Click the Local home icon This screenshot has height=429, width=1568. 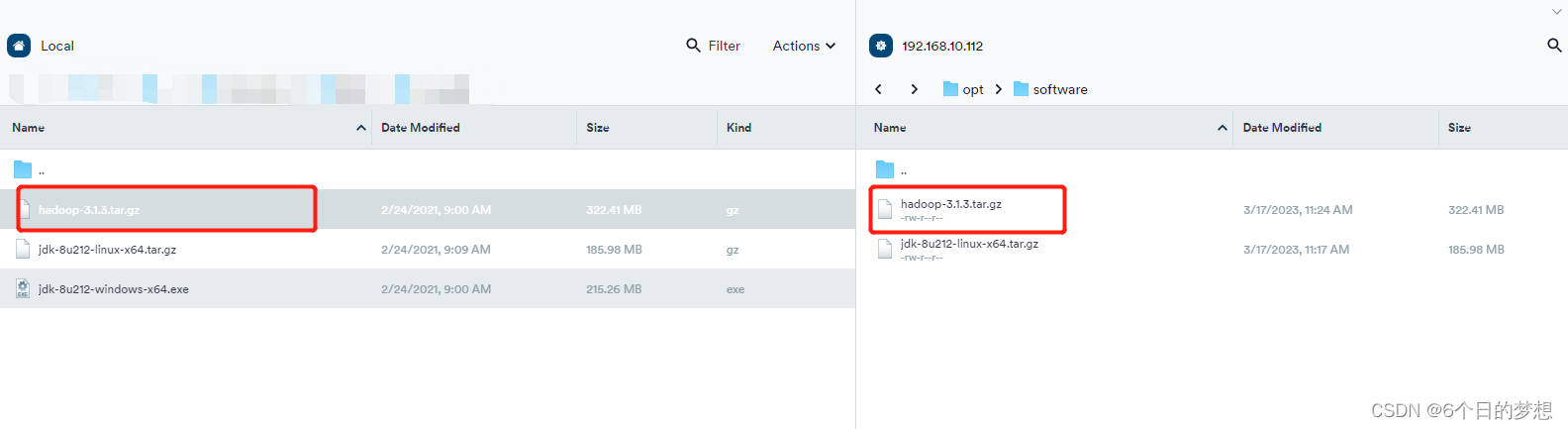point(19,46)
